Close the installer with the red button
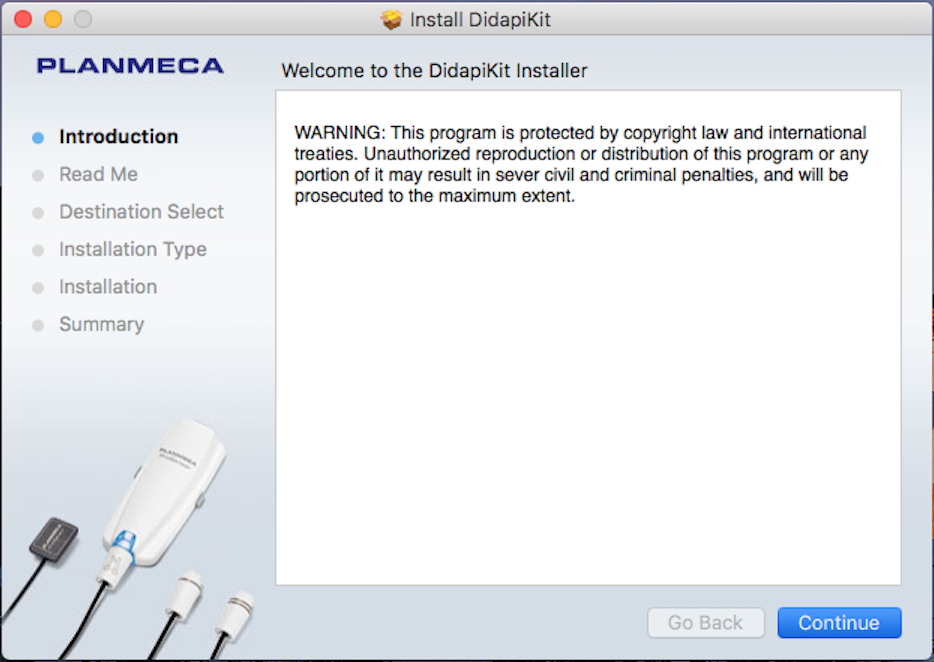Viewport: 934px width, 662px height. [22, 19]
